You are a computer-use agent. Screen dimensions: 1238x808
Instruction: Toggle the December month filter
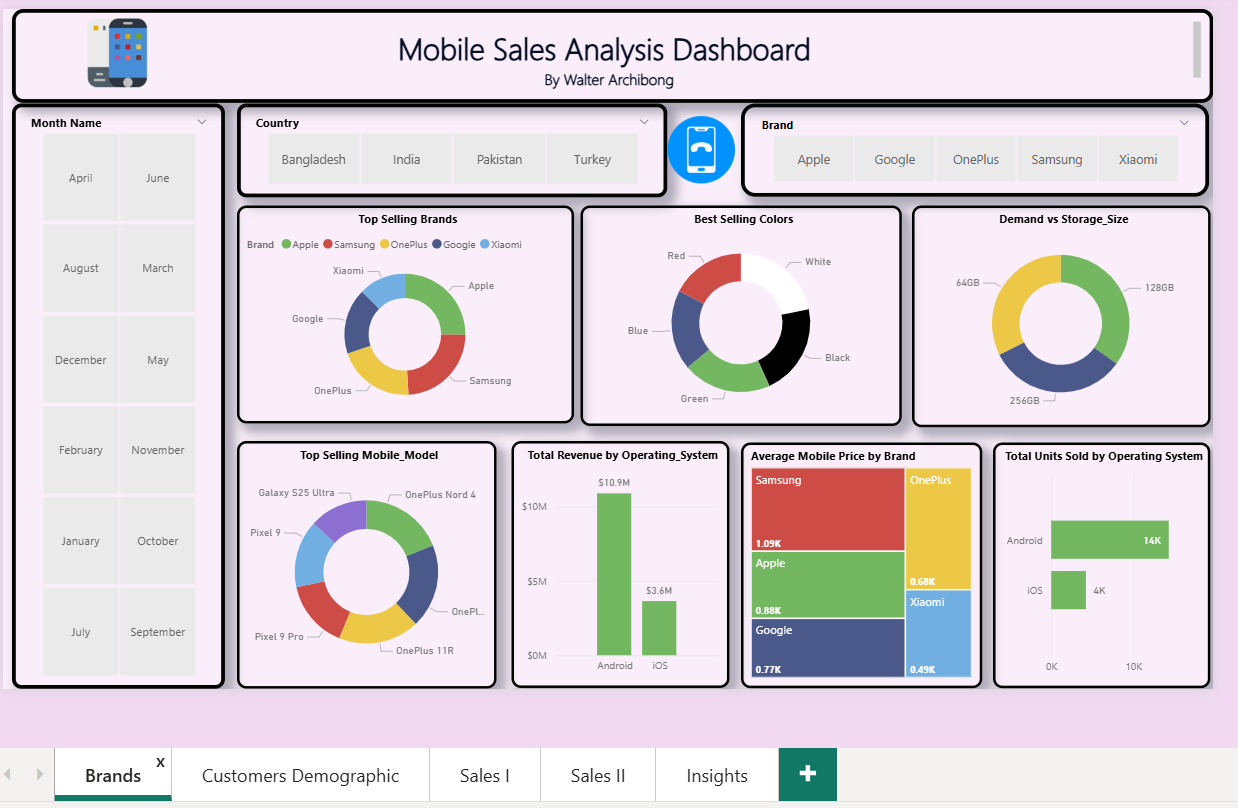pyautogui.click(x=81, y=360)
